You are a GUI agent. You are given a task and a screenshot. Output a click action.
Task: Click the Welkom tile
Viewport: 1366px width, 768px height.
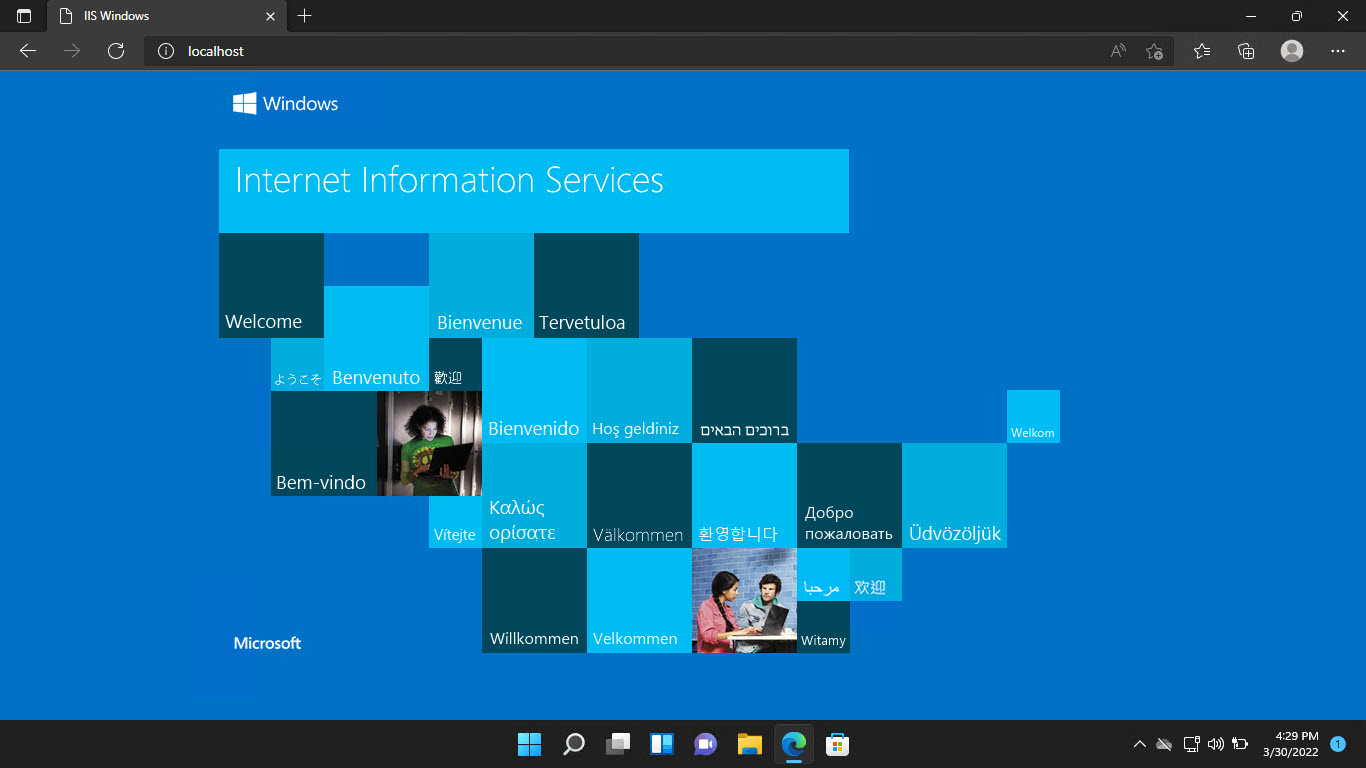pyautogui.click(x=1033, y=416)
